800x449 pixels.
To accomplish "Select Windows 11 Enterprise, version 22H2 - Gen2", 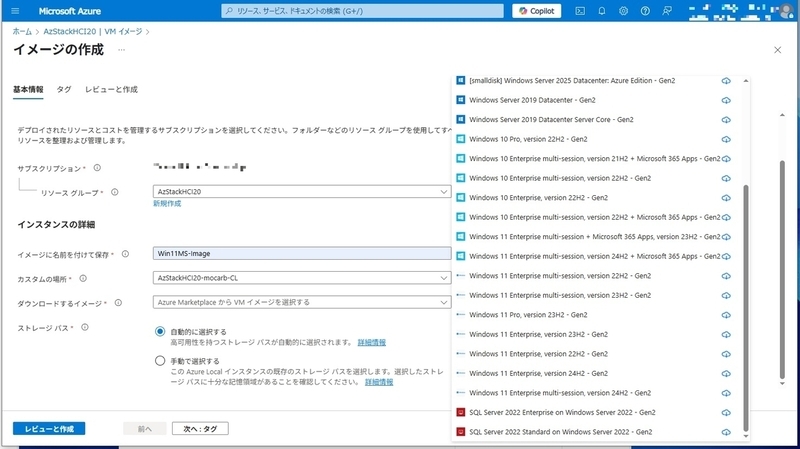I will [538, 354].
